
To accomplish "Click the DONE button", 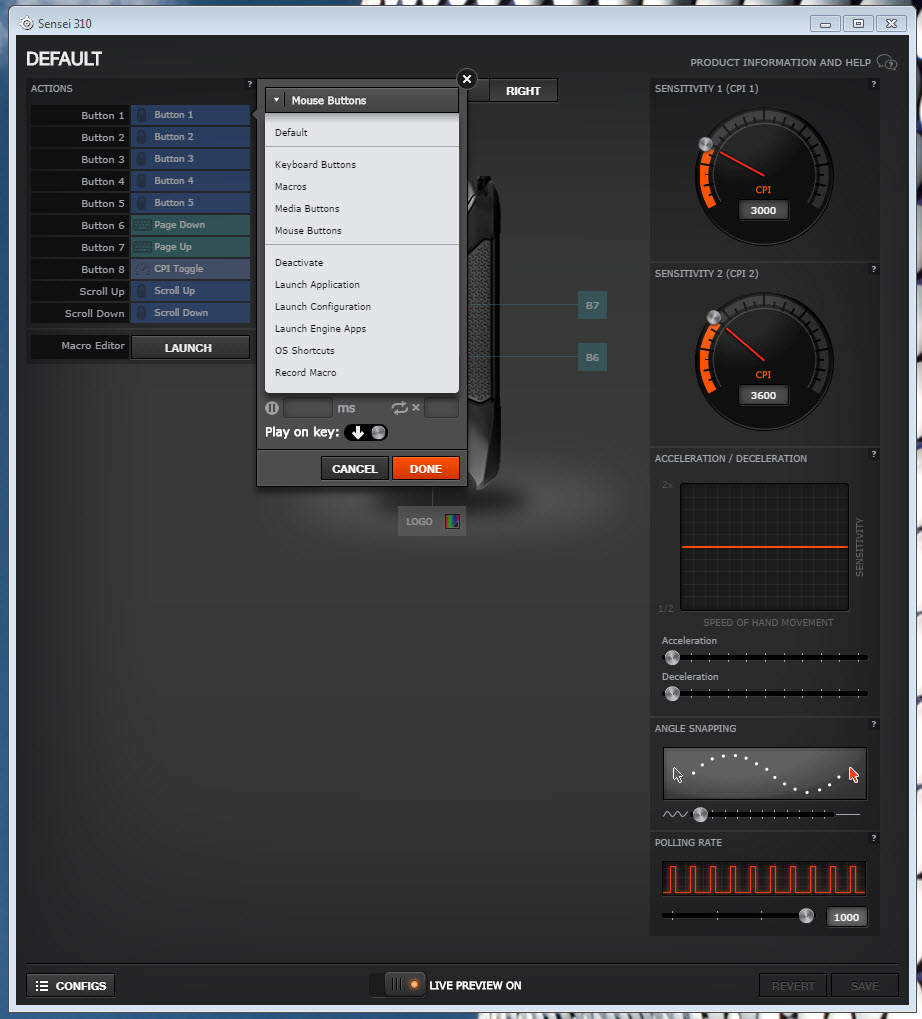I will pos(426,469).
